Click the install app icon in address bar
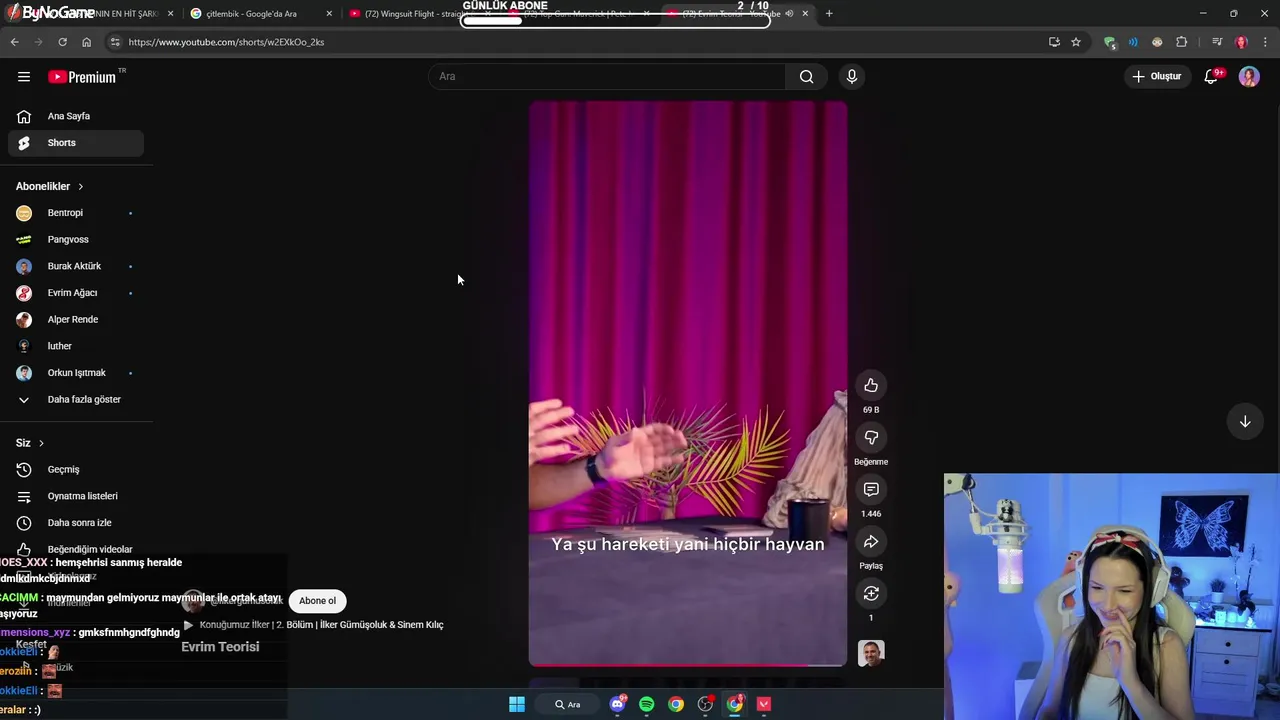 point(1054,42)
